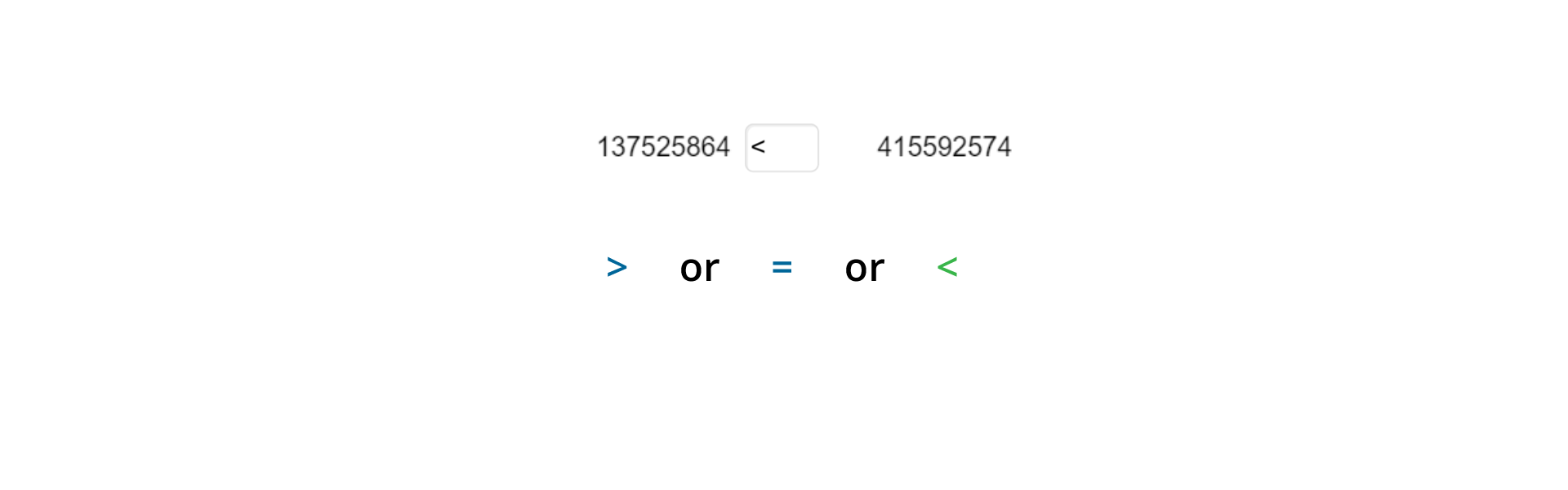Click the comparison answer input box
This screenshot has width=1568, height=490.
(x=782, y=148)
